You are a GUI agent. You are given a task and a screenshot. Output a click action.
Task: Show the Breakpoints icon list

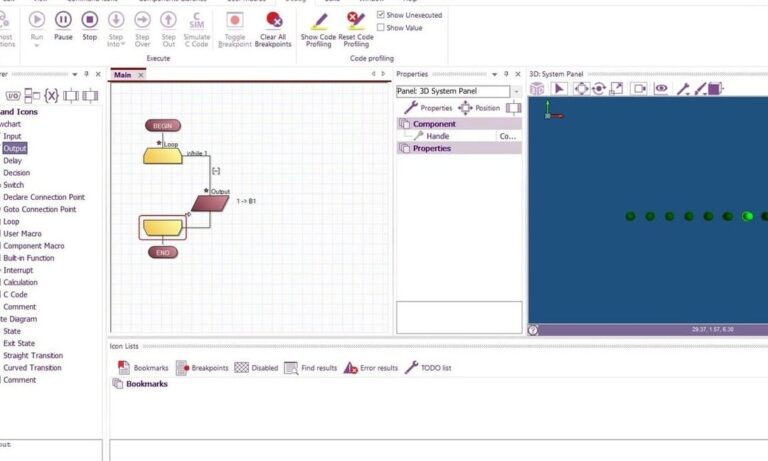(x=202, y=368)
